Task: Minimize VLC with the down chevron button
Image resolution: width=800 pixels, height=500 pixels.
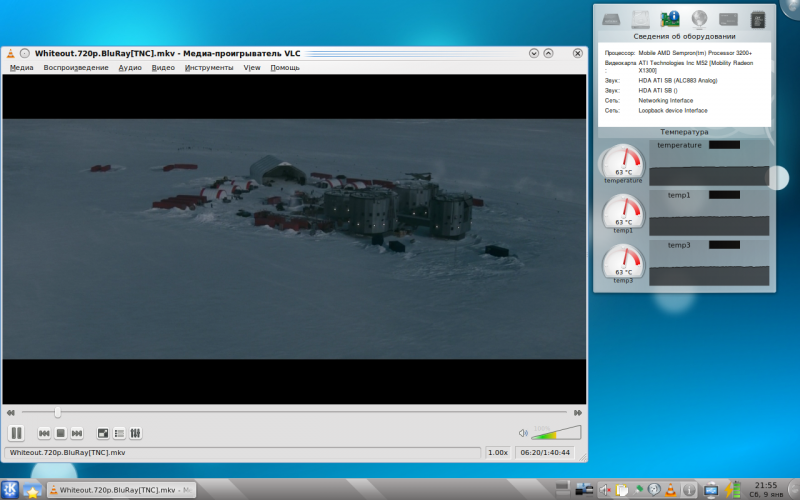Action: (534, 53)
